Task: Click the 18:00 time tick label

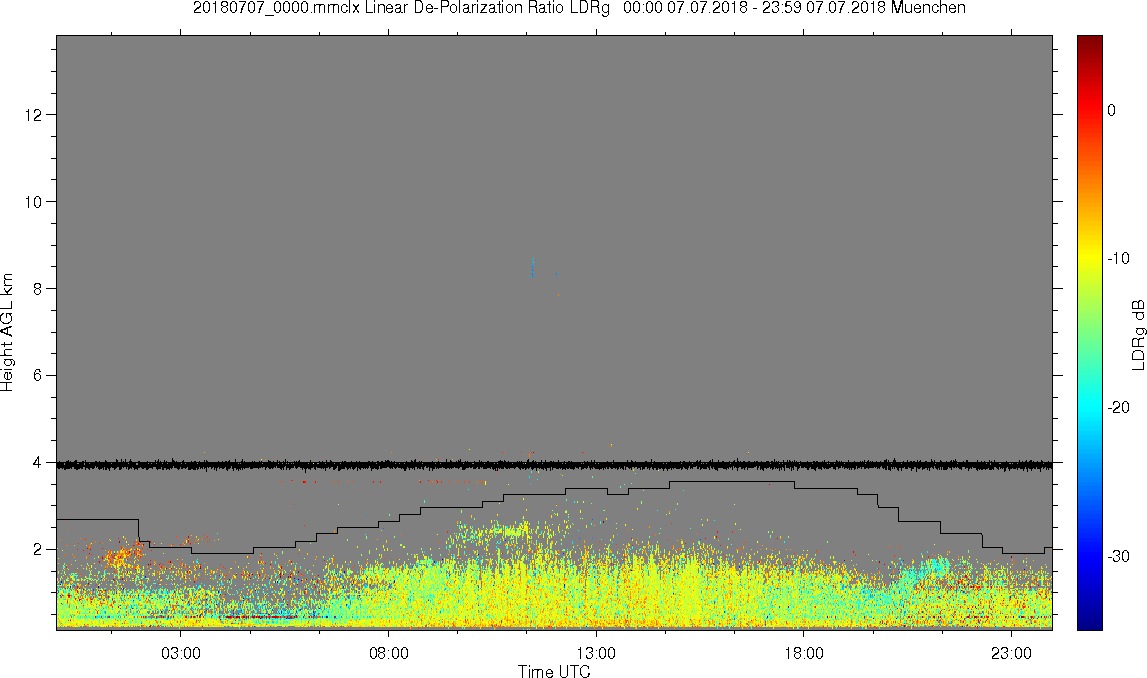Action: click(804, 653)
